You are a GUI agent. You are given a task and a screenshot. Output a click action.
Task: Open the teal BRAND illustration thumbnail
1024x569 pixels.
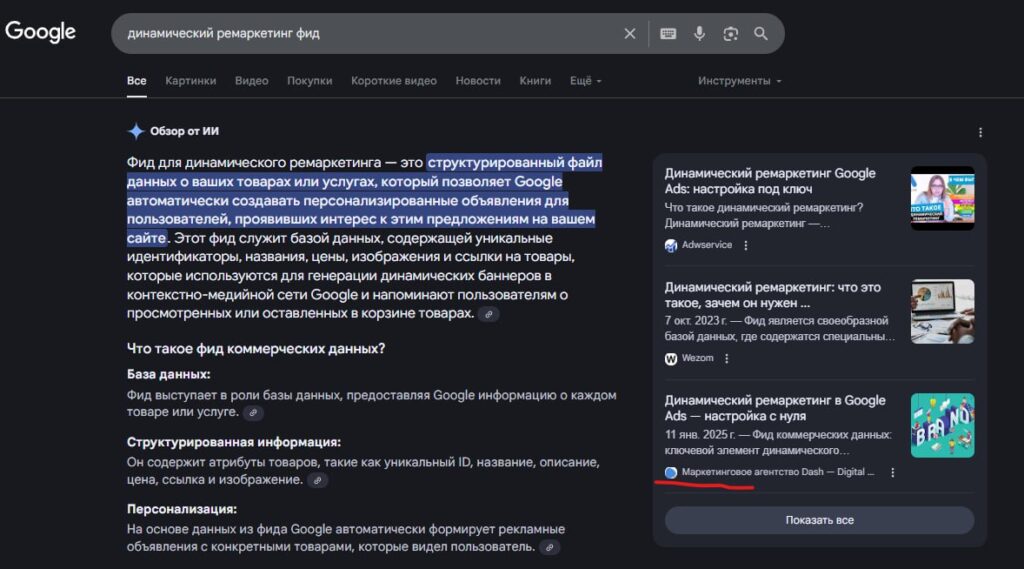click(x=942, y=425)
